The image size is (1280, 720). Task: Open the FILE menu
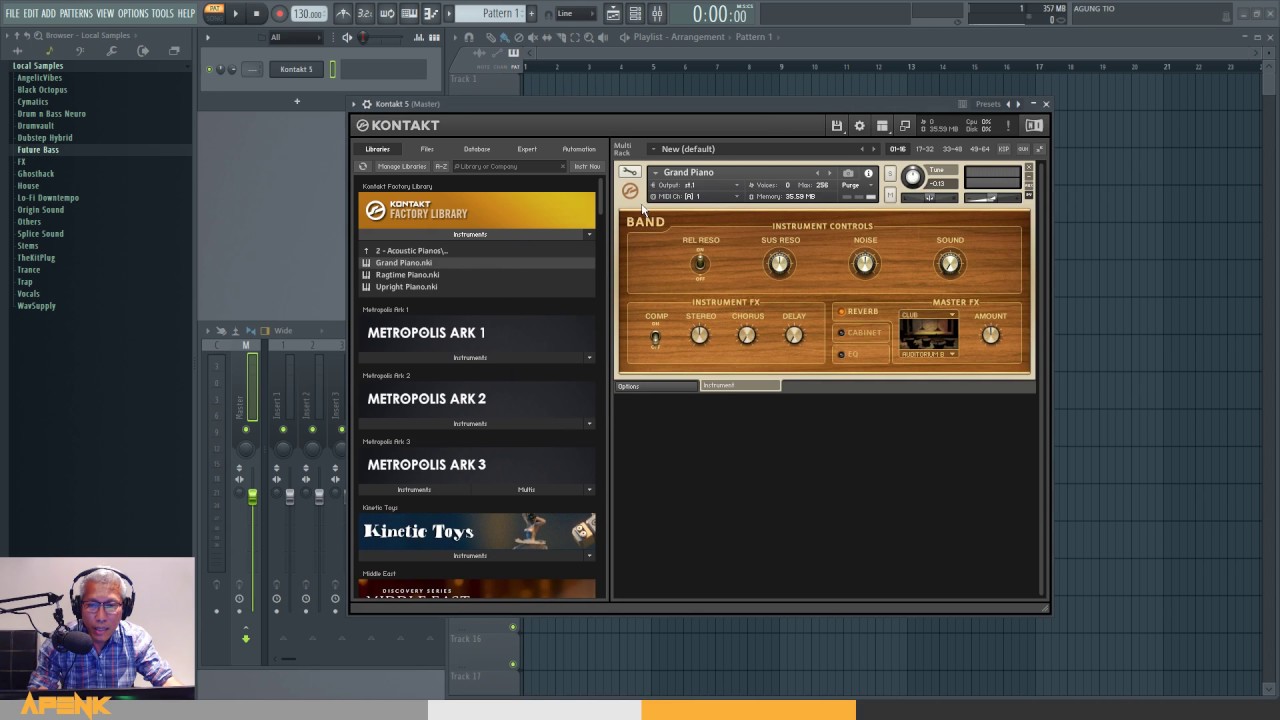12,13
